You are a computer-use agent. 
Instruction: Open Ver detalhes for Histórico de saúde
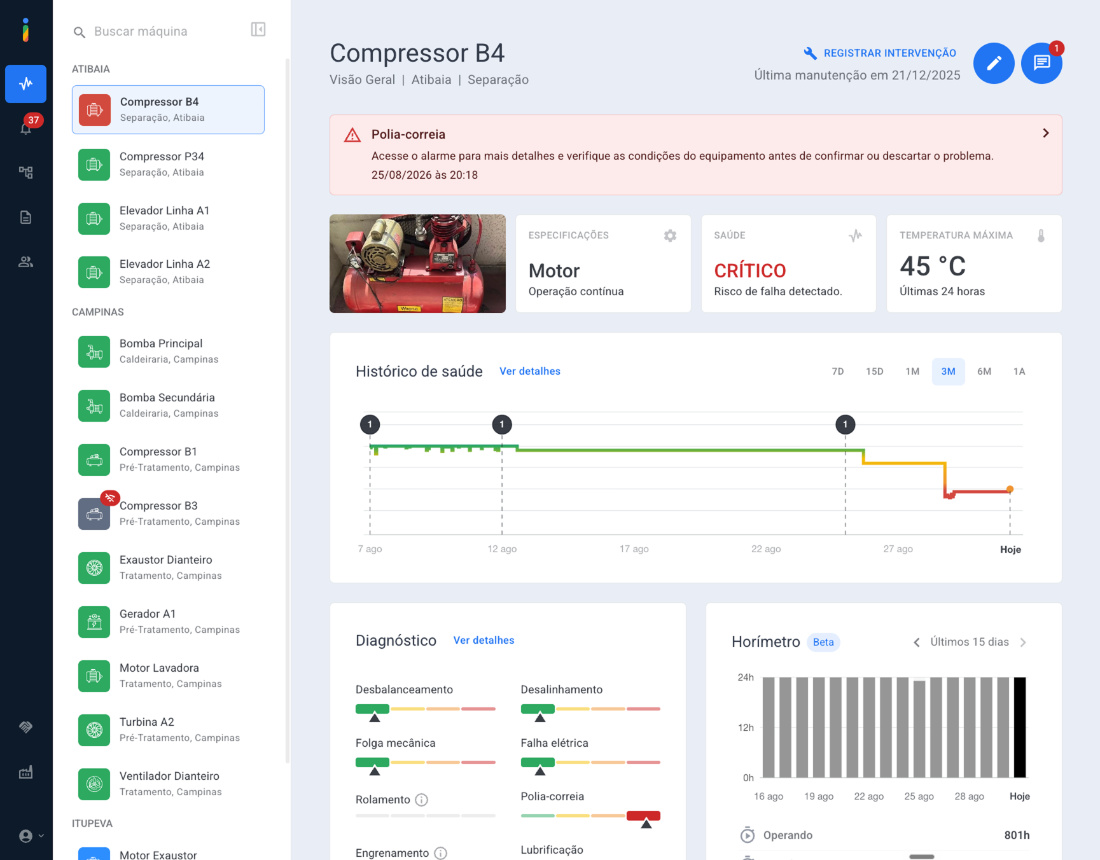[530, 371]
